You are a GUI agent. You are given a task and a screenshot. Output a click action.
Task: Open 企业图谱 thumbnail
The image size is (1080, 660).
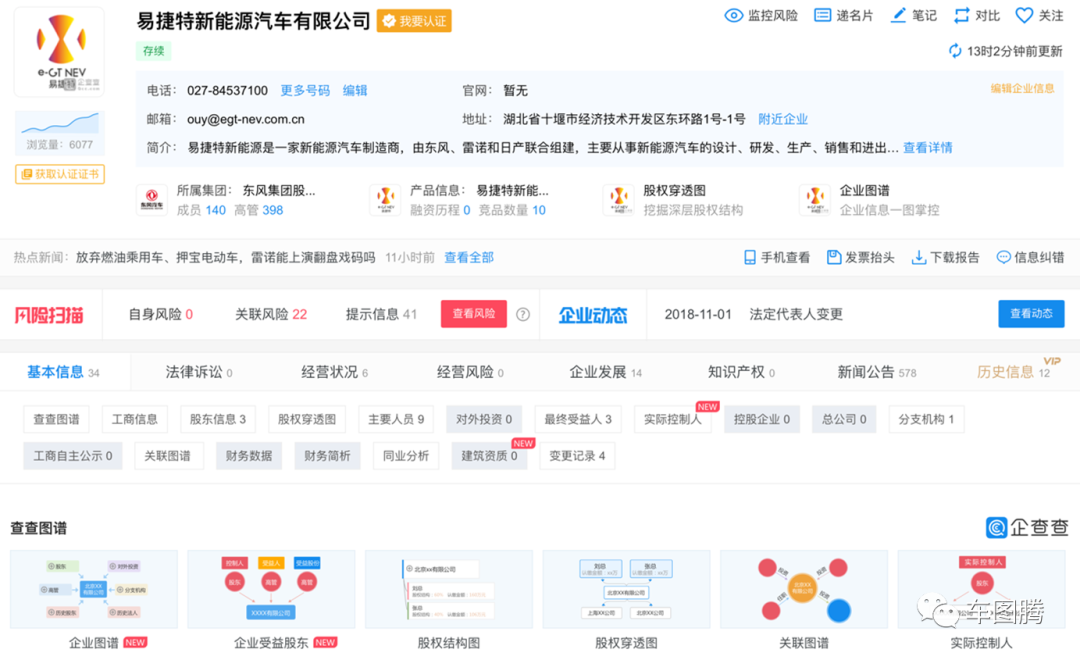[x=94, y=590]
